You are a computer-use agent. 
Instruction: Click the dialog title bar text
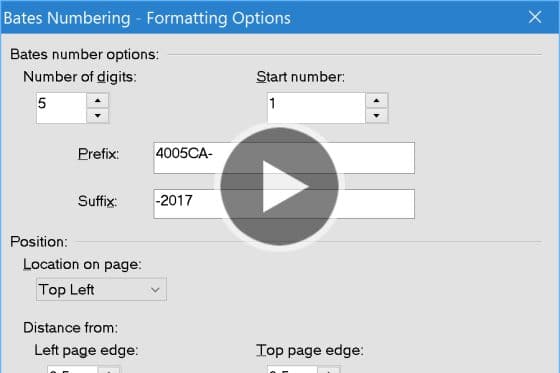coord(147,18)
